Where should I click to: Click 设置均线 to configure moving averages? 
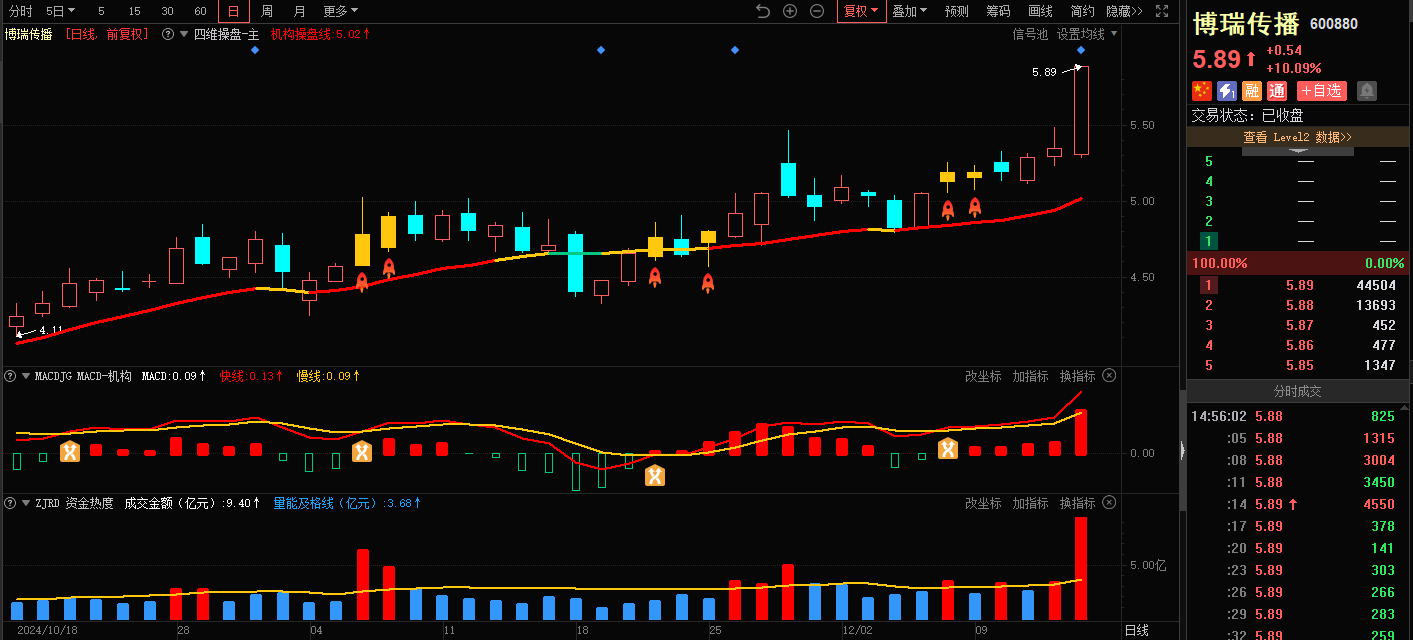1081,34
